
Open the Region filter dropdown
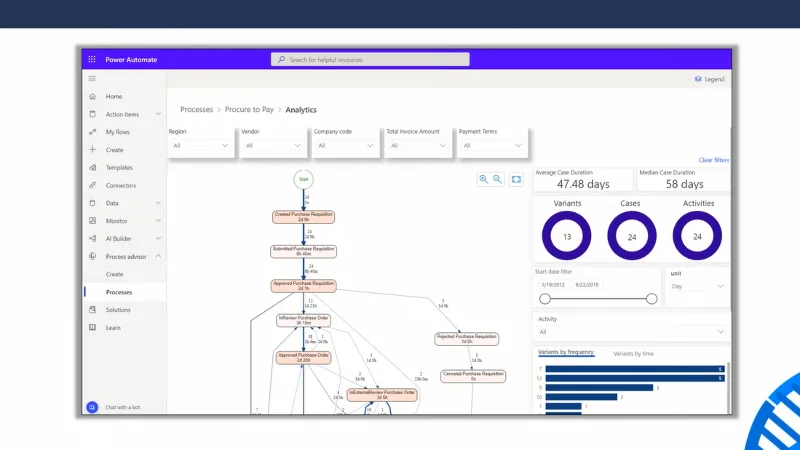pos(201,145)
